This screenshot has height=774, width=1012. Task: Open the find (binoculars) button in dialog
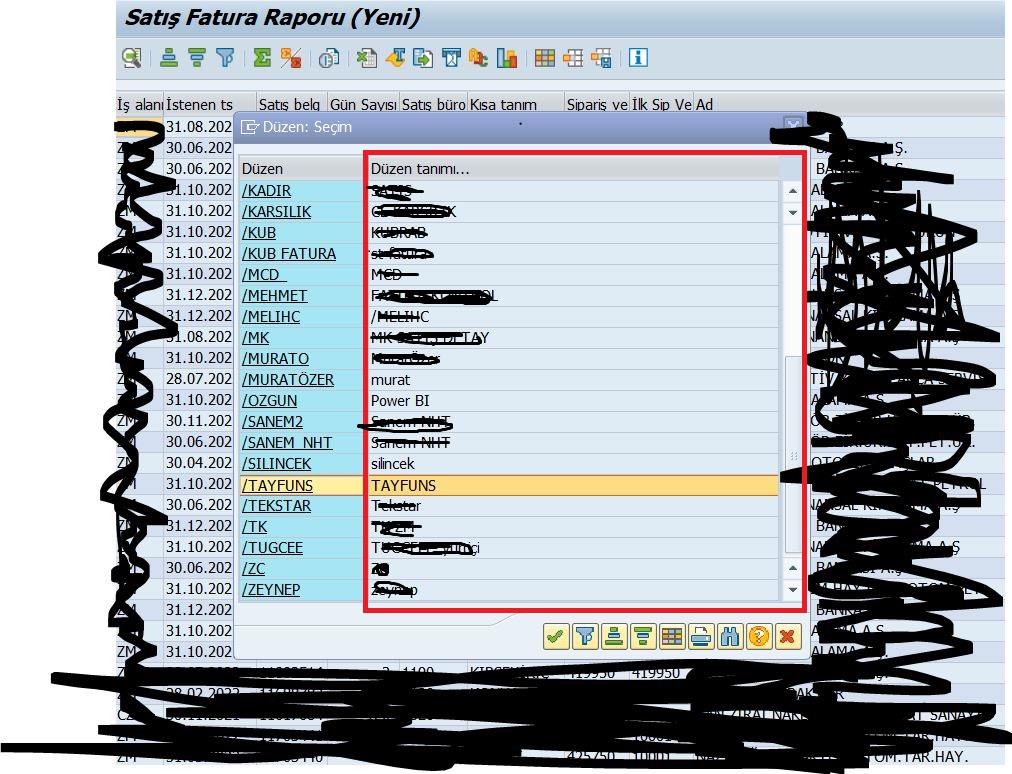(x=730, y=637)
